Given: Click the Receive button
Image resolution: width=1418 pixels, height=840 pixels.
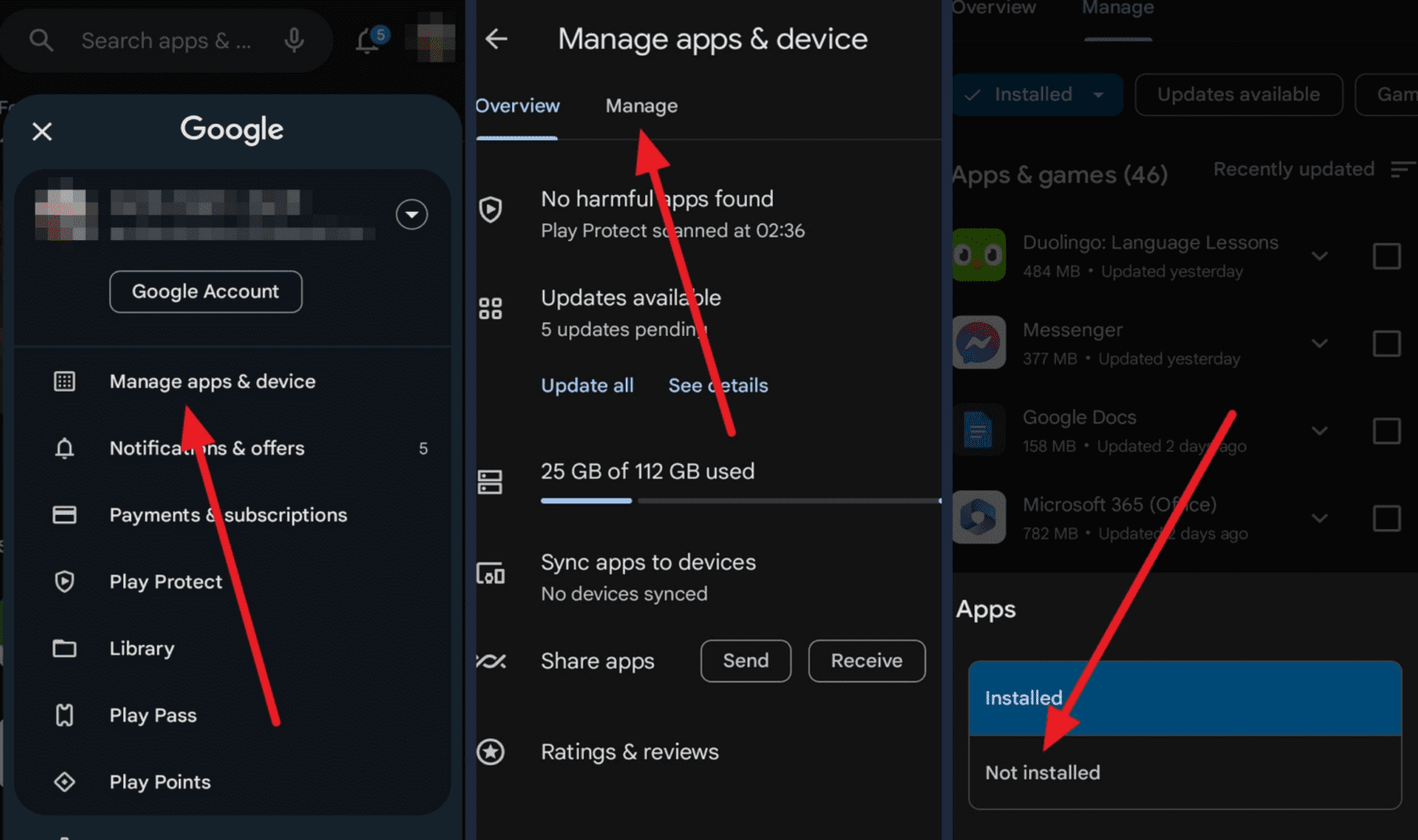Looking at the screenshot, I should pos(867,661).
